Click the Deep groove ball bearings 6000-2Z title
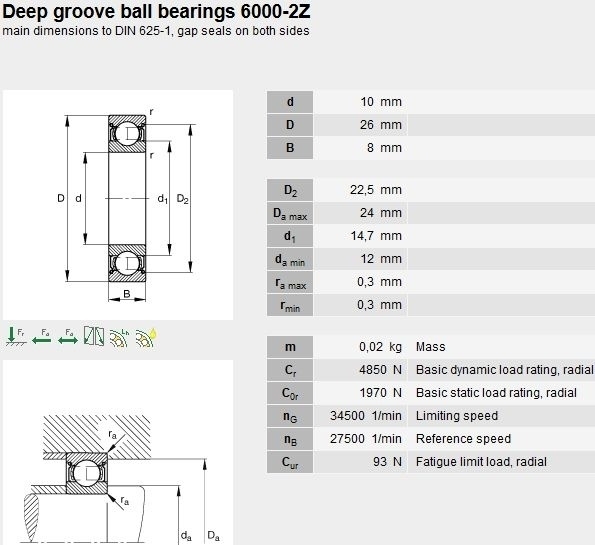This screenshot has height=545, width=595. 156,11
